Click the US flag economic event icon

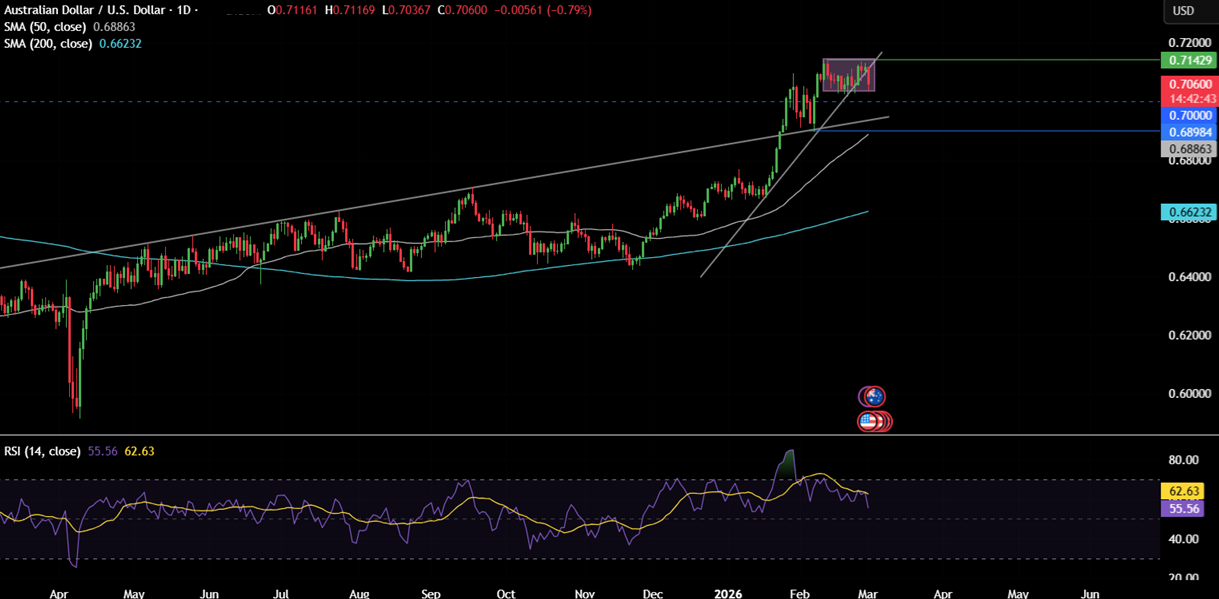coord(871,422)
